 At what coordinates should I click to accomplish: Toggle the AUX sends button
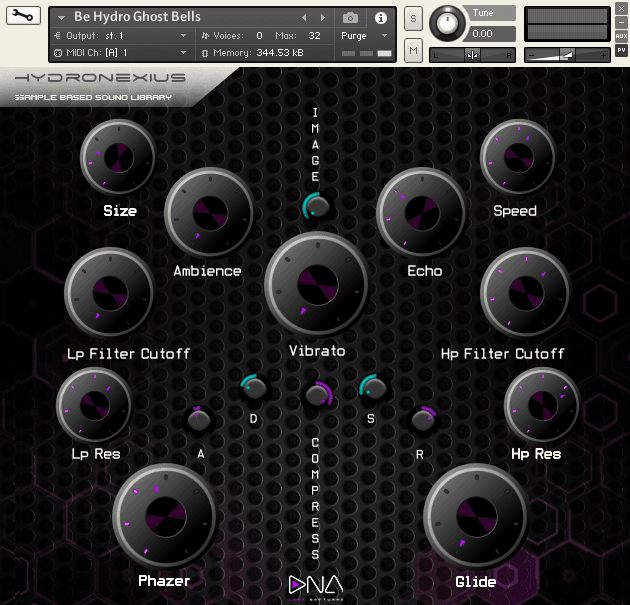click(621, 36)
